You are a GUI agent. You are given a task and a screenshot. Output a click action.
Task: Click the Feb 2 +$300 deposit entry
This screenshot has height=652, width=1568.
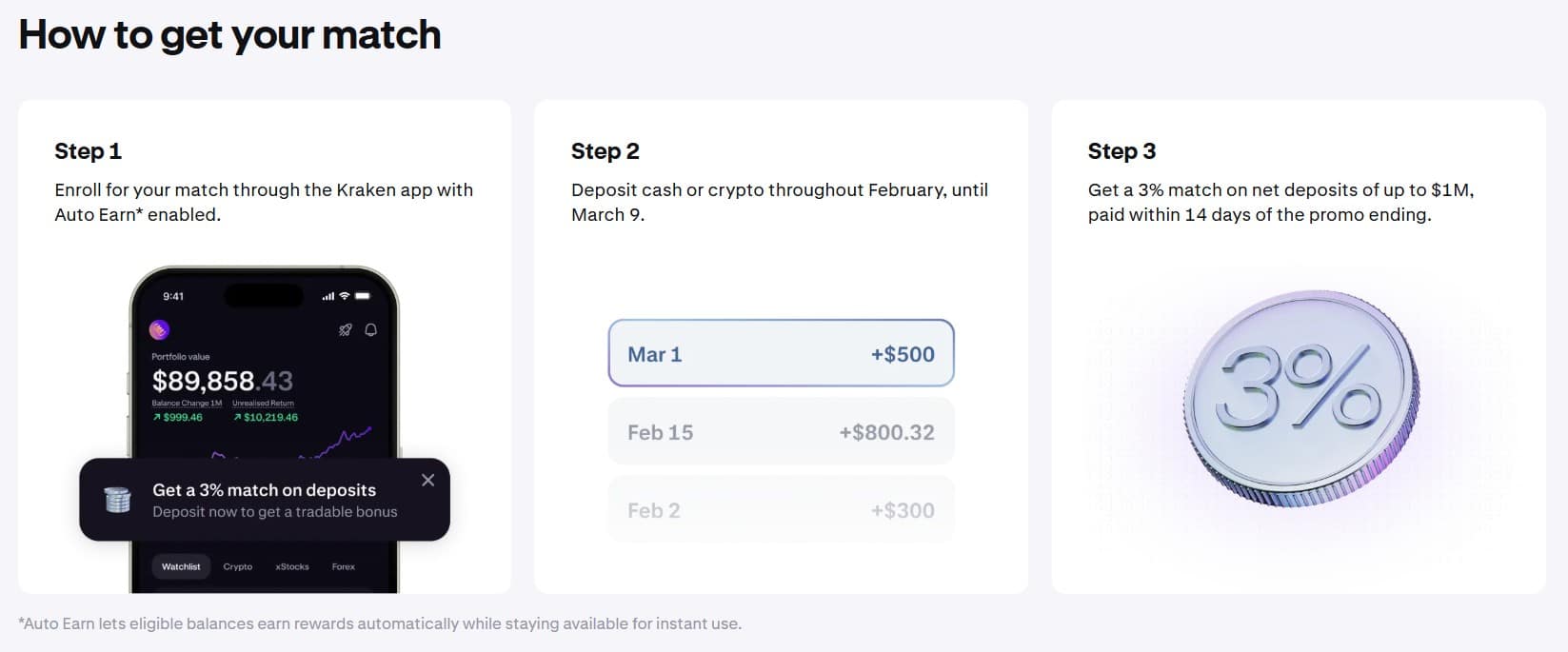click(x=781, y=510)
